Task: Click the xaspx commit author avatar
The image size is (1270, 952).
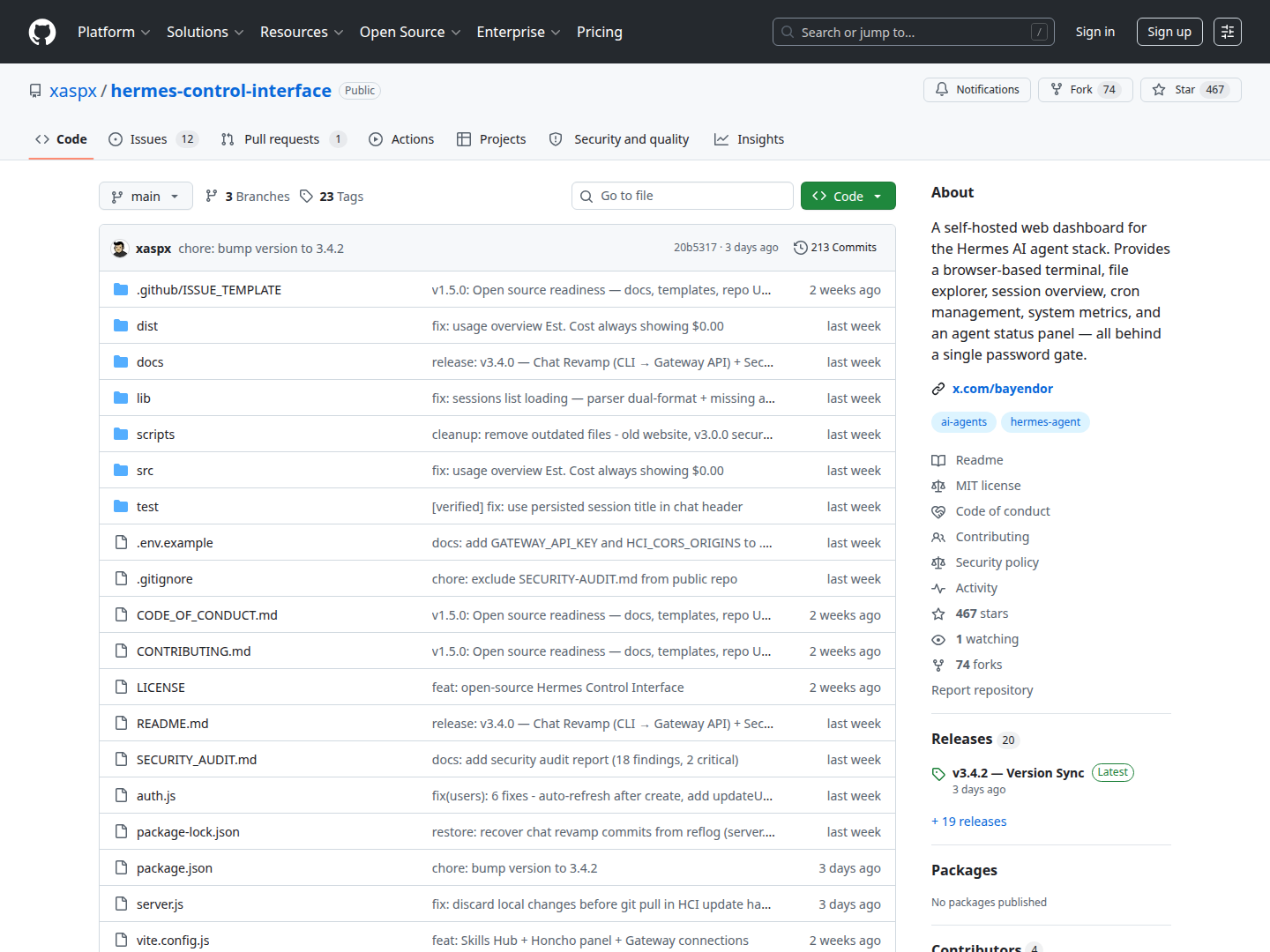Action: click(120, 249)
